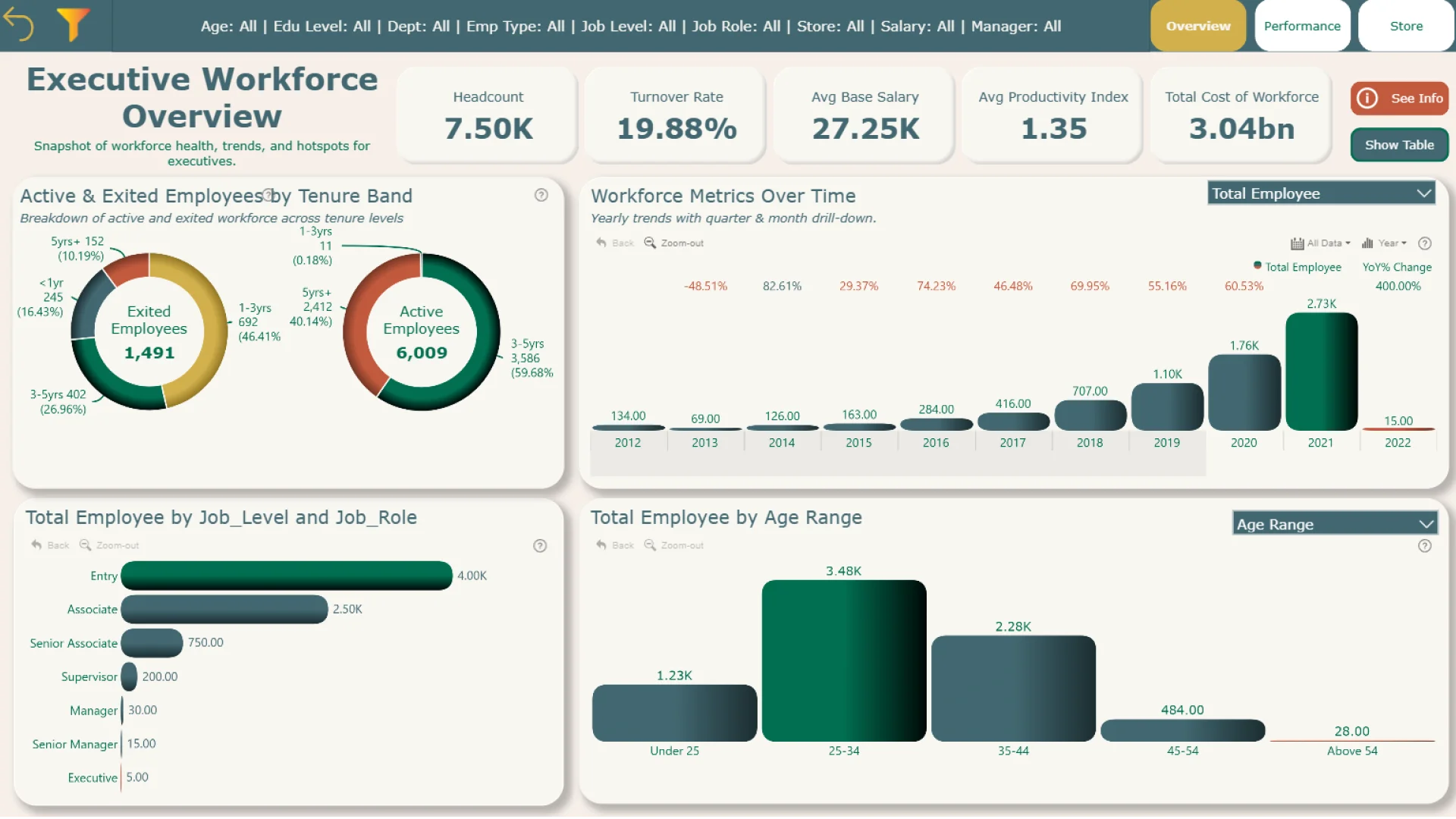This screenshot has width=1456, height=819.
Task: Click help icon on Tenure Band chart
Action: click(541, 195)
